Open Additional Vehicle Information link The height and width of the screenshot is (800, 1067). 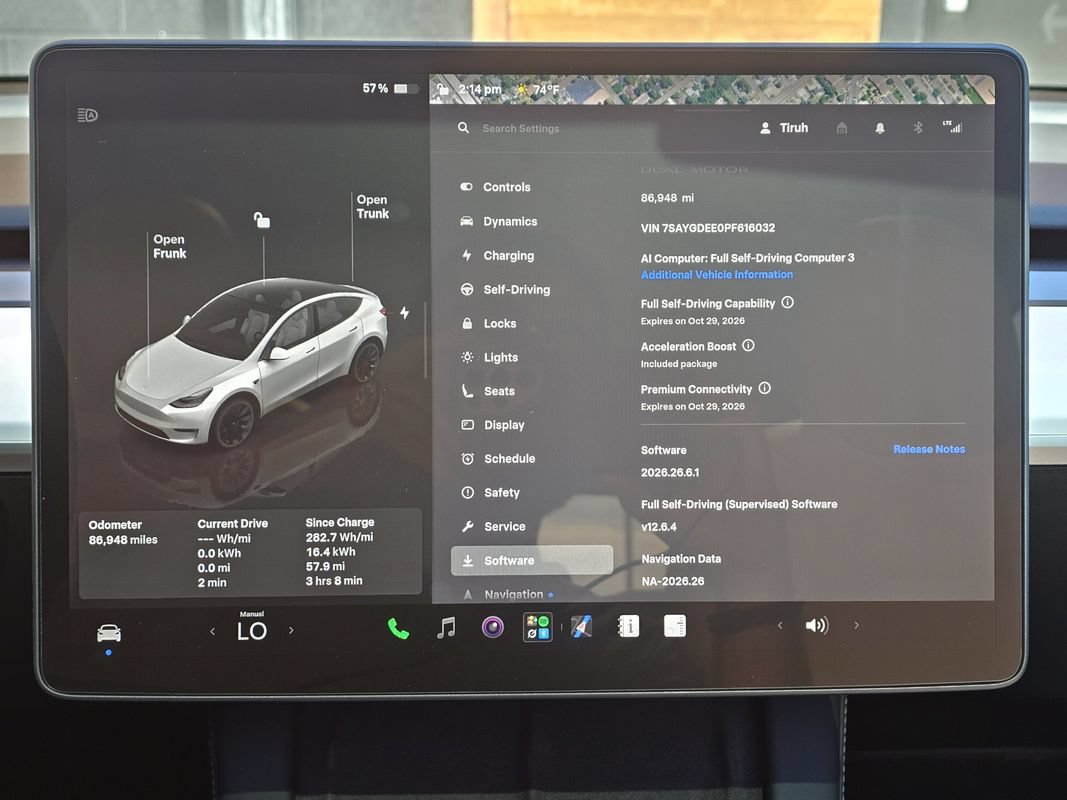click(x=717, y=275)
